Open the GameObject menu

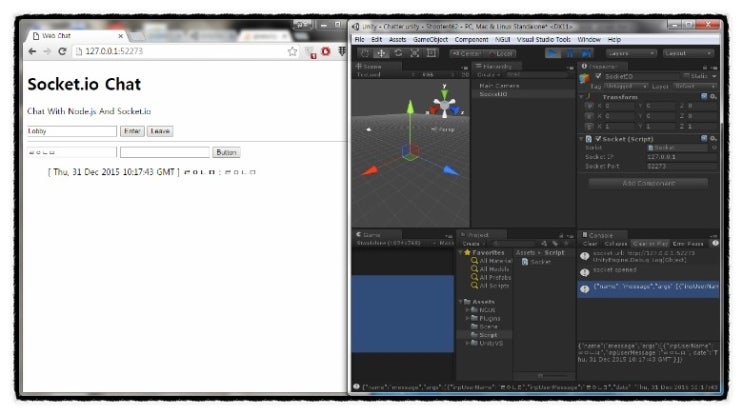[x=430, y=39]
